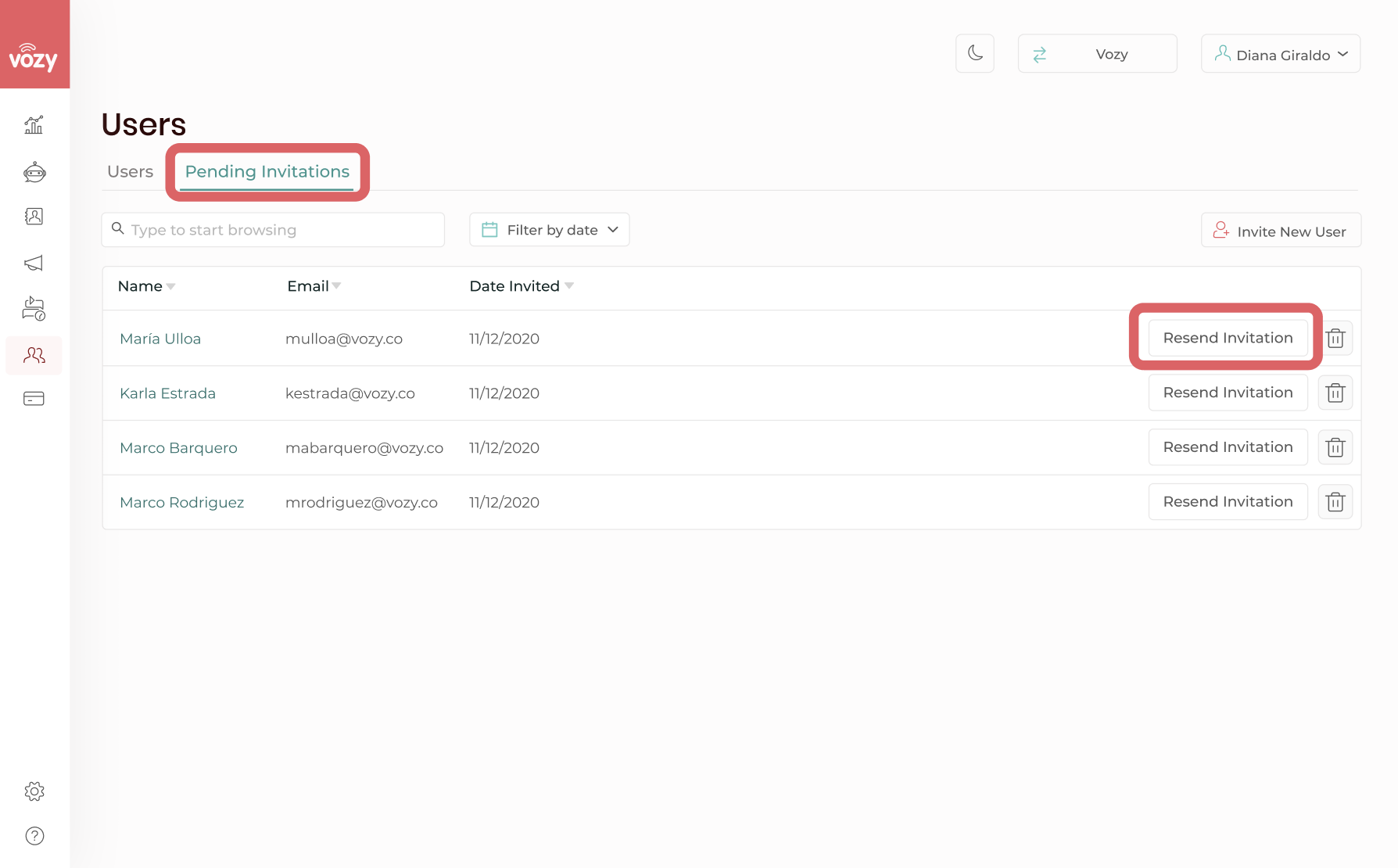Open the bot agents sidebar icon

[34, 172]
